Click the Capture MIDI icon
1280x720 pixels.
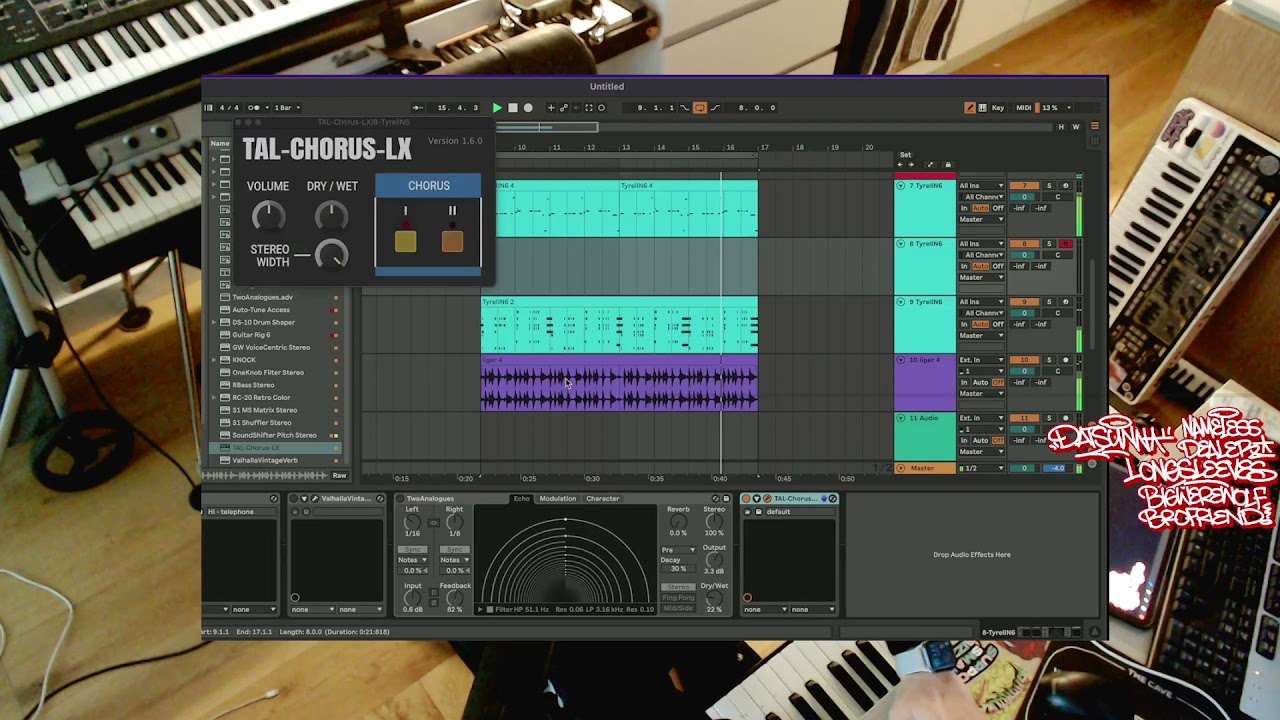click(x=589, y=108)
